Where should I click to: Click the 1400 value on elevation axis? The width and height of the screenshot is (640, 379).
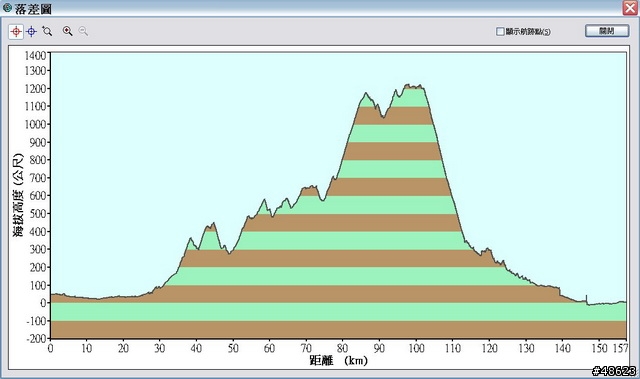(x=36, y=55)
